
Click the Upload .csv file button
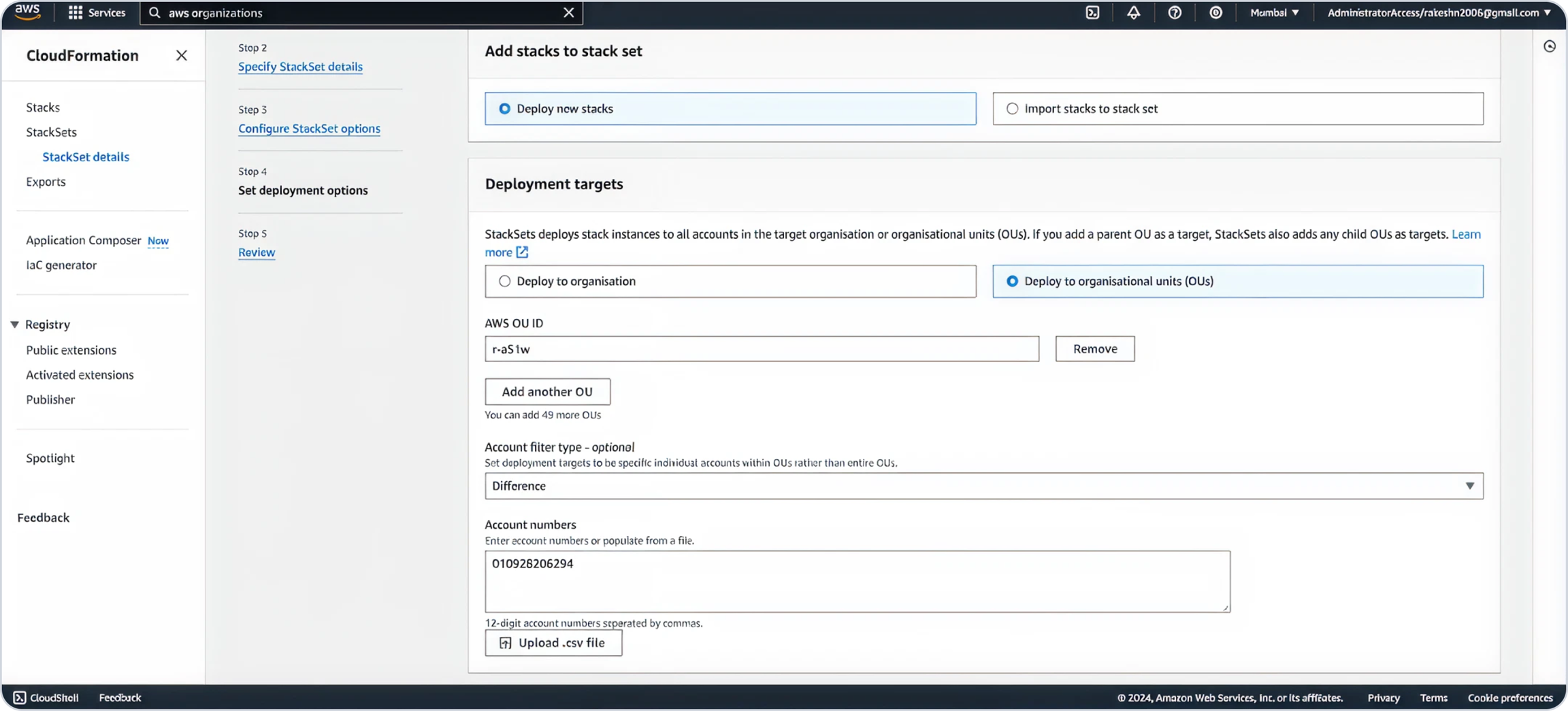click(553, 643)
